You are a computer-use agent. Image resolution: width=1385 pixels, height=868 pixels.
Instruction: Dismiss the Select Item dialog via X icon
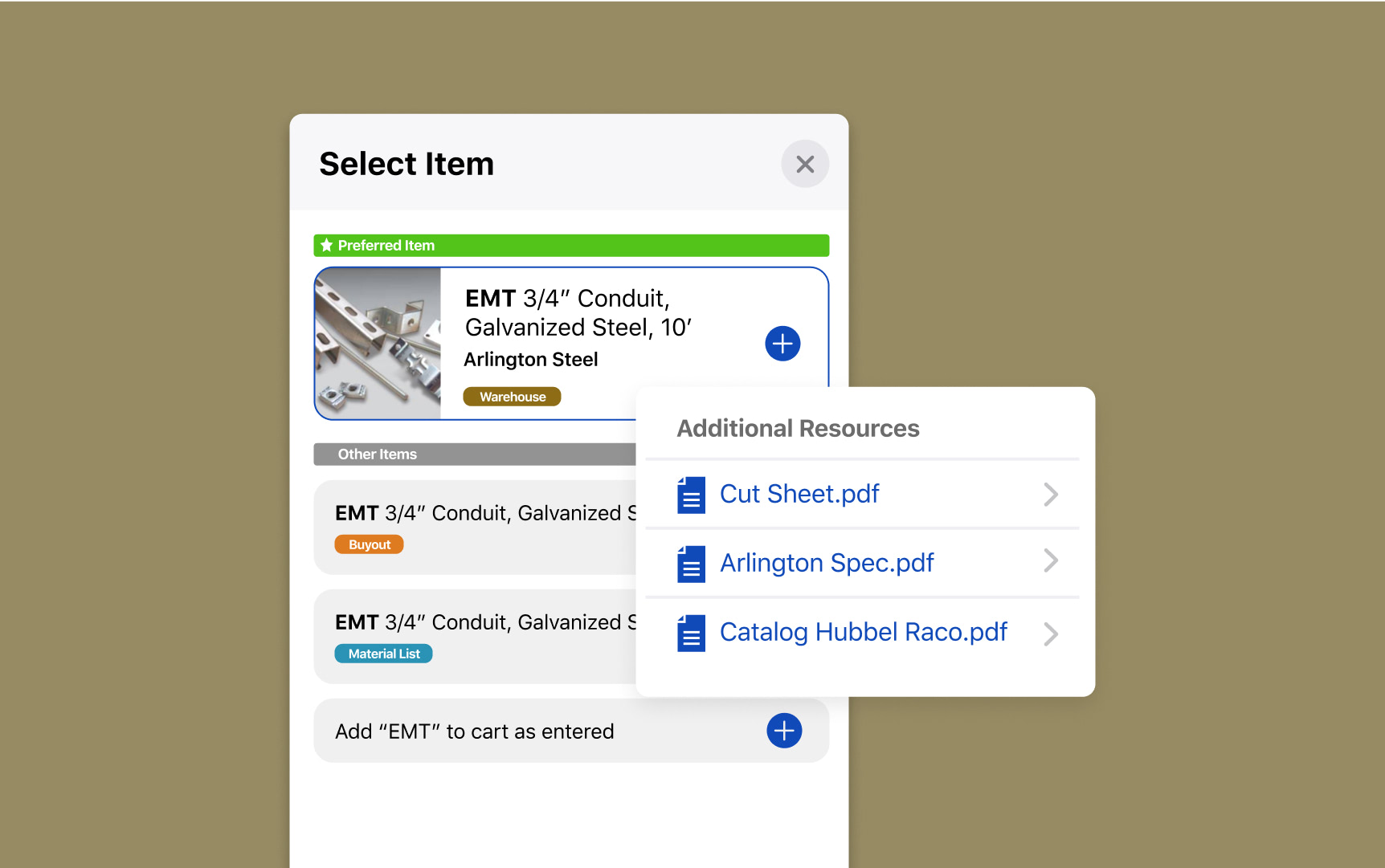click(805, 163)
